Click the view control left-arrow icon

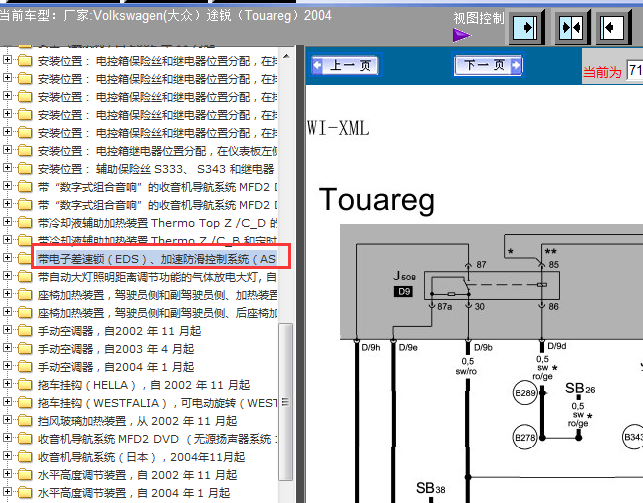[x=612, y=27]
